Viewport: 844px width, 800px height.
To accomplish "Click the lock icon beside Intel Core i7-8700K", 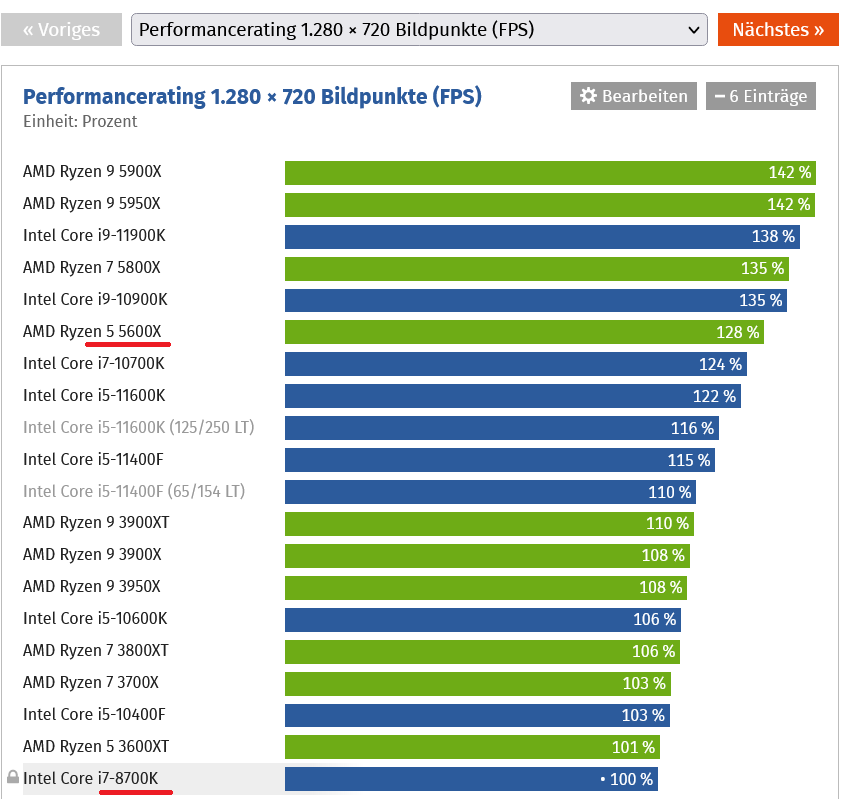I will pos(12,774).
